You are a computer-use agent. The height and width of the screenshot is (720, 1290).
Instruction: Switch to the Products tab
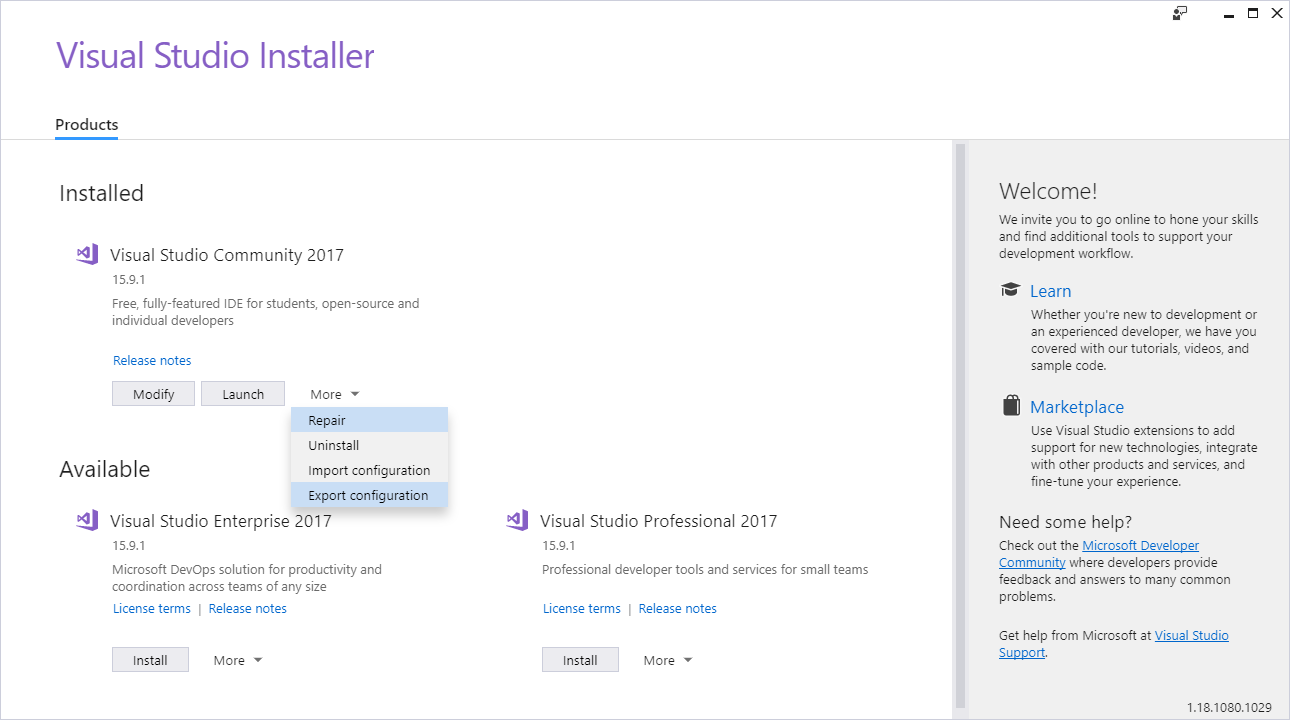86,125
